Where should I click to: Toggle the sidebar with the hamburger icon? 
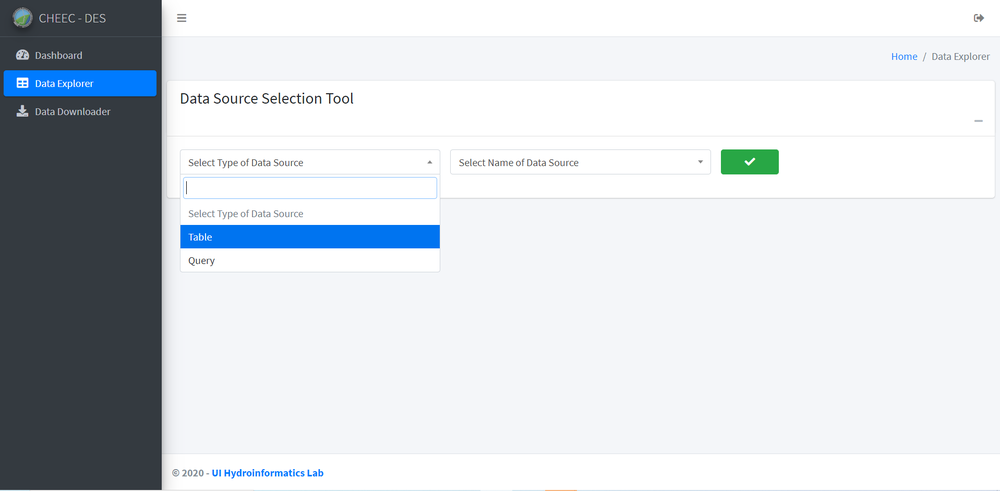(x=181, y=18)
